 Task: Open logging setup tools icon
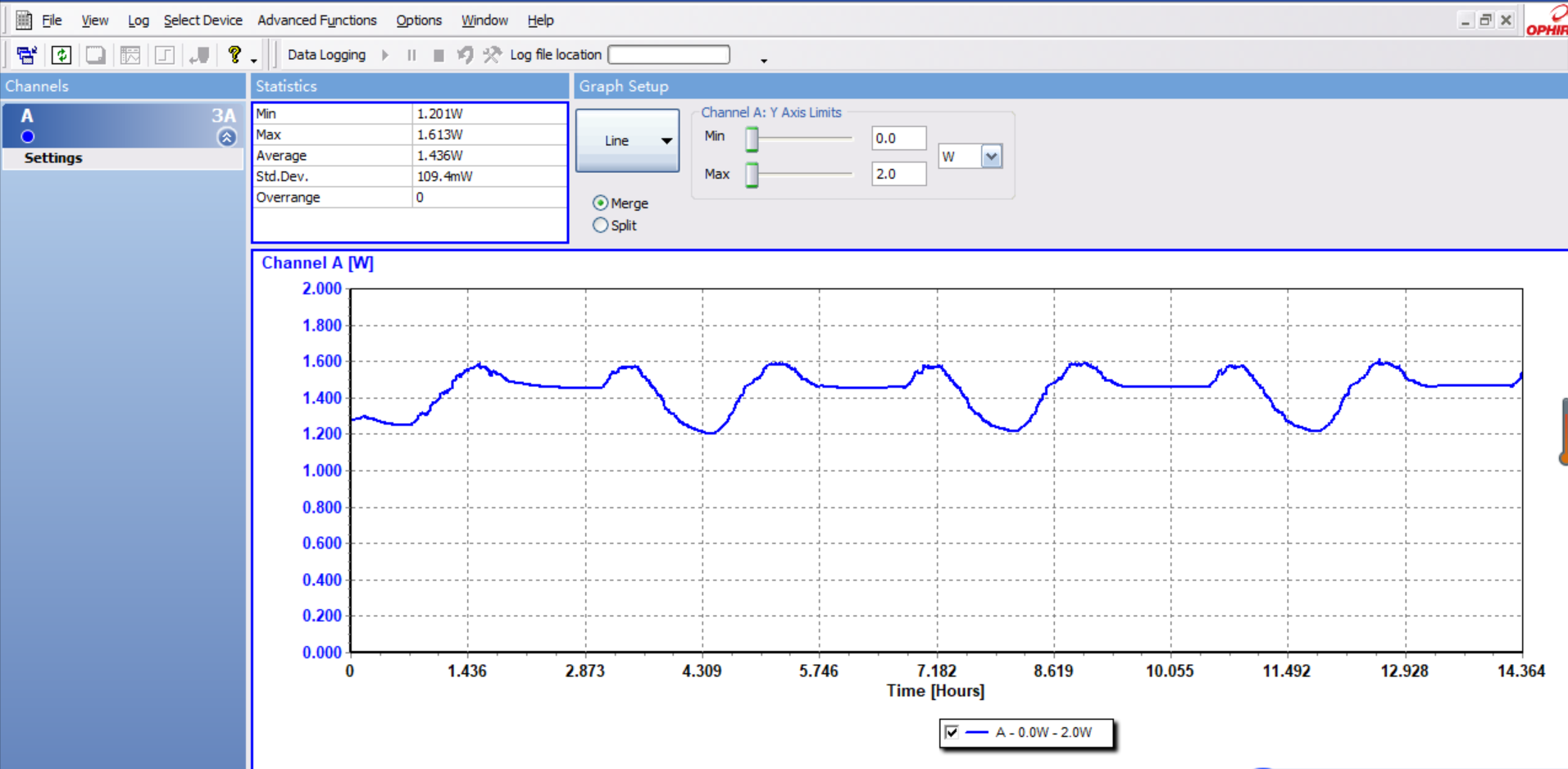click(492, 55)
